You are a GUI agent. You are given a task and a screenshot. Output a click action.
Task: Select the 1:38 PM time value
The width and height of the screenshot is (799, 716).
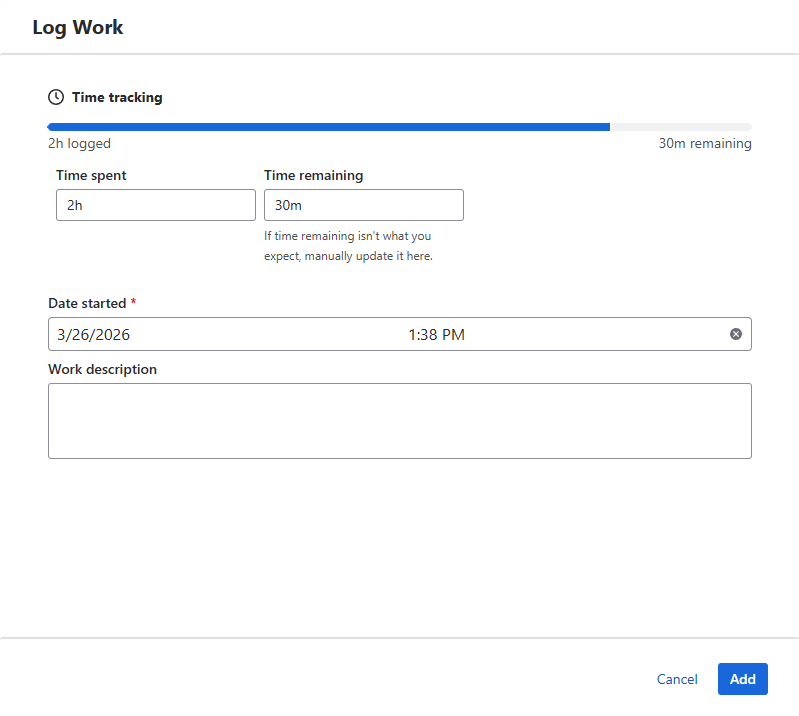(x=437, y=334)
